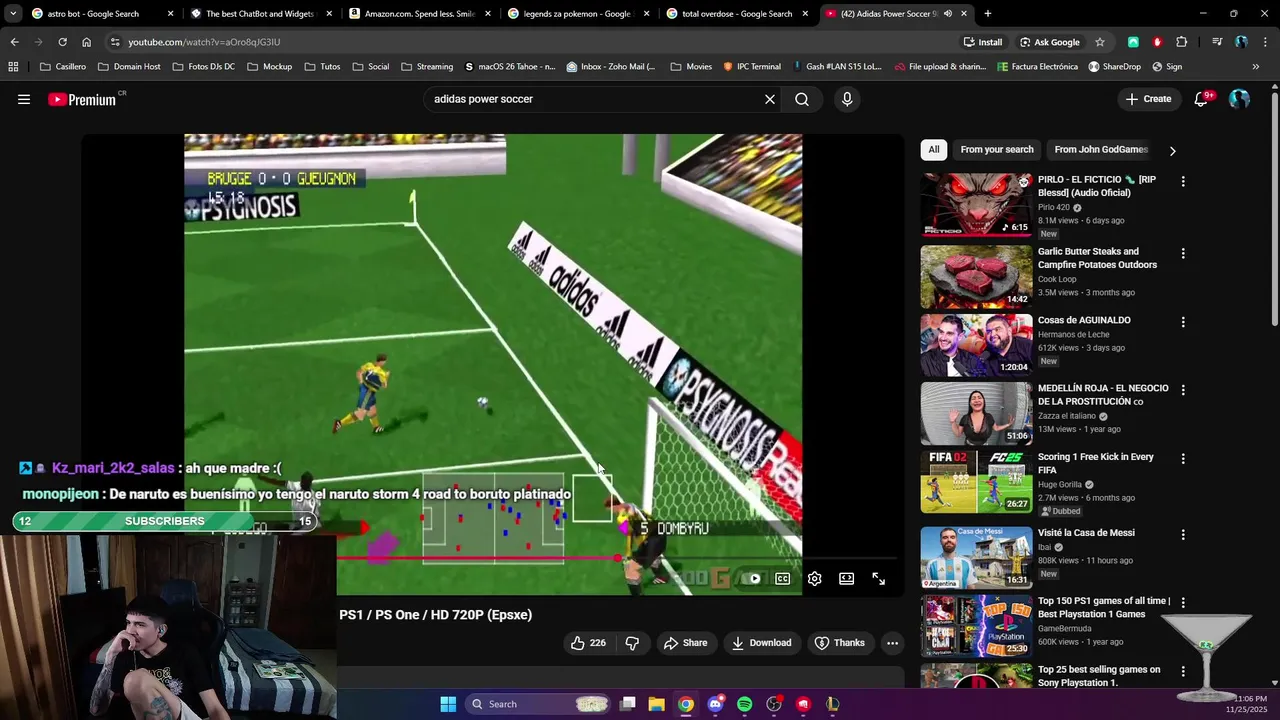Viewport: 1280px width, 720px height.
Task: Open Top 150 PS1 games thumbnail
Action: click(976, 625)
